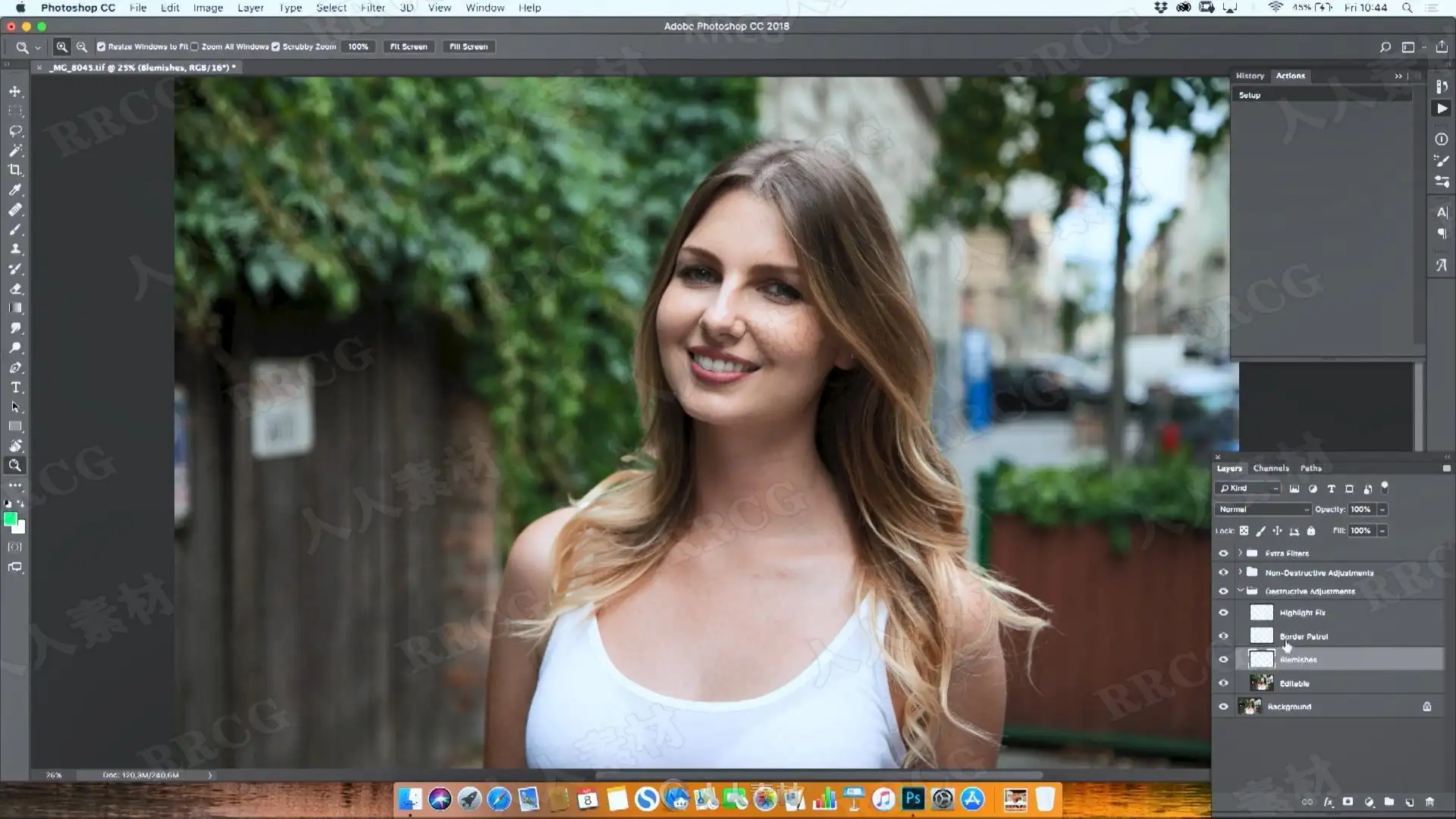Toggle Resize Windows to Fit checkbox
The height and width of the screenshot is (819, 1456).
click(101, 47)
